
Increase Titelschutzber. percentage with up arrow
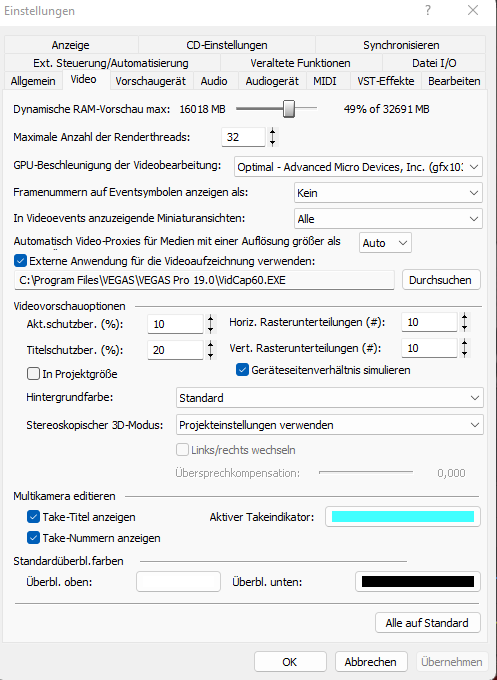pyautogui.click(x=210, y=345)
